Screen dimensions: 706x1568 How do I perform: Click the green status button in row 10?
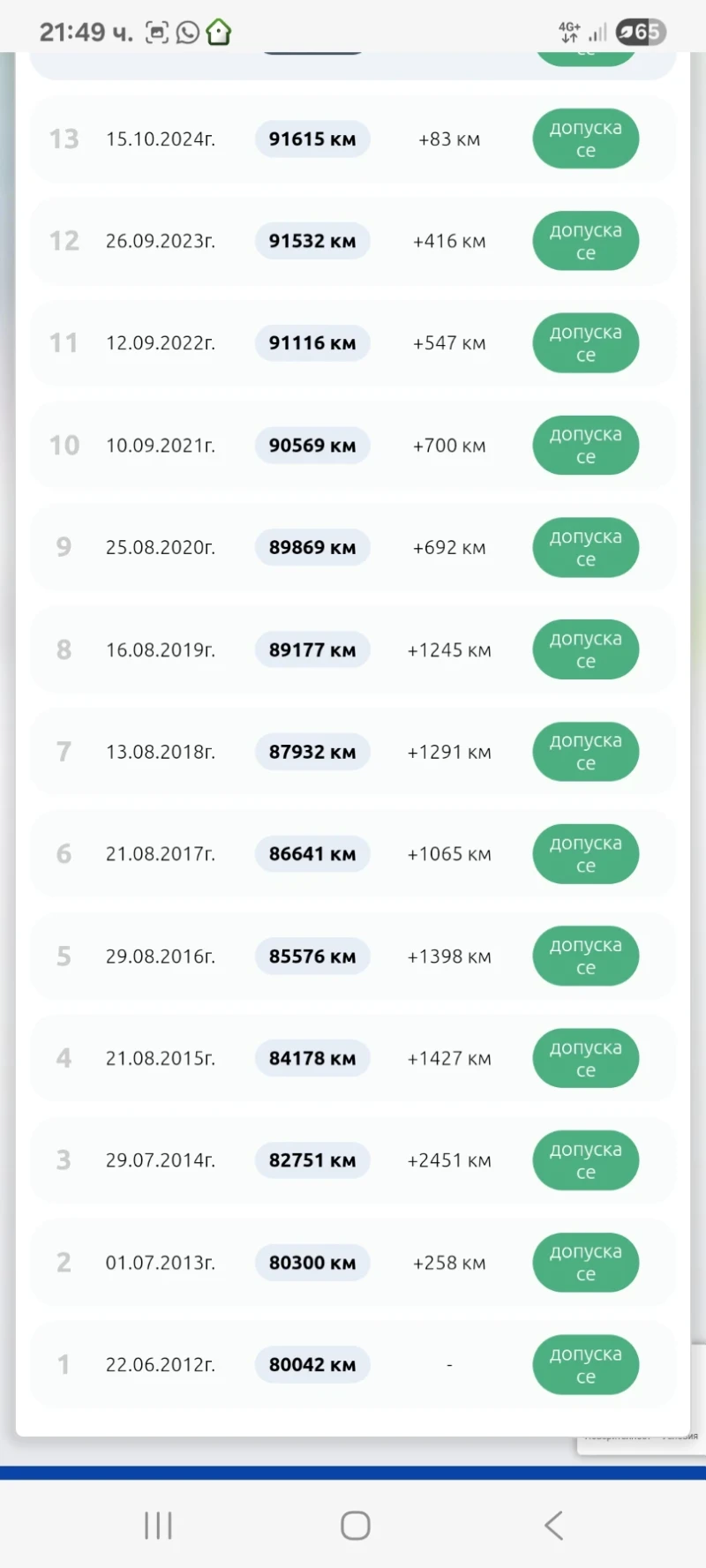pos(585,446)
